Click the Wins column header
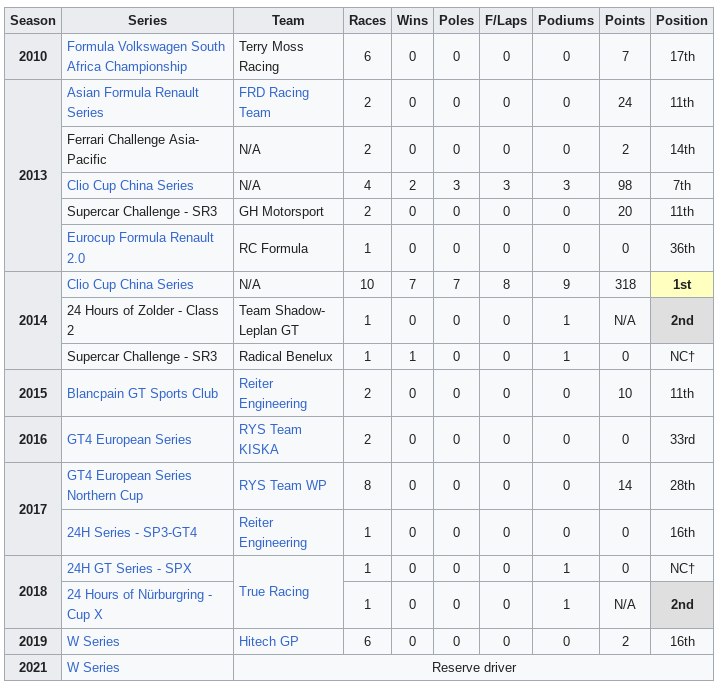721x690 pixels. click(x=412, y=21)
